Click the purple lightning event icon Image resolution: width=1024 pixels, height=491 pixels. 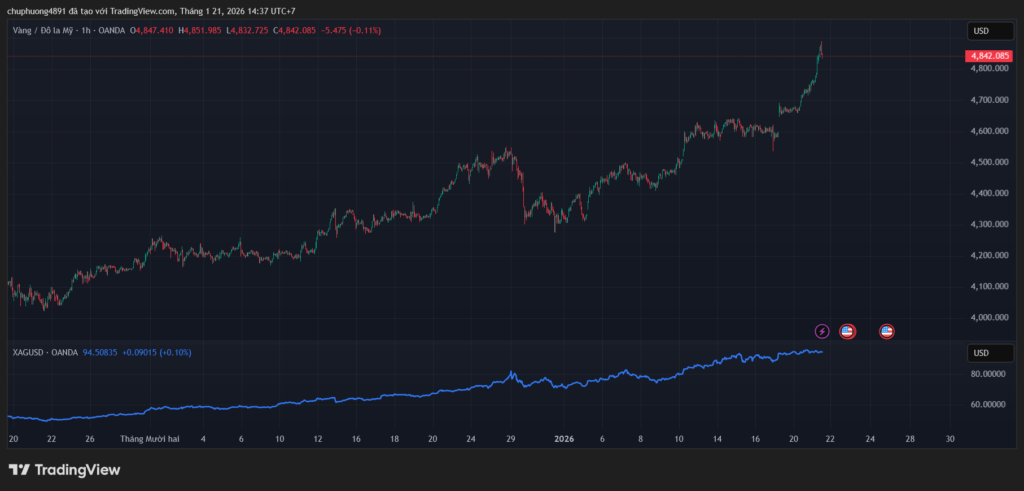coord(822,331)
